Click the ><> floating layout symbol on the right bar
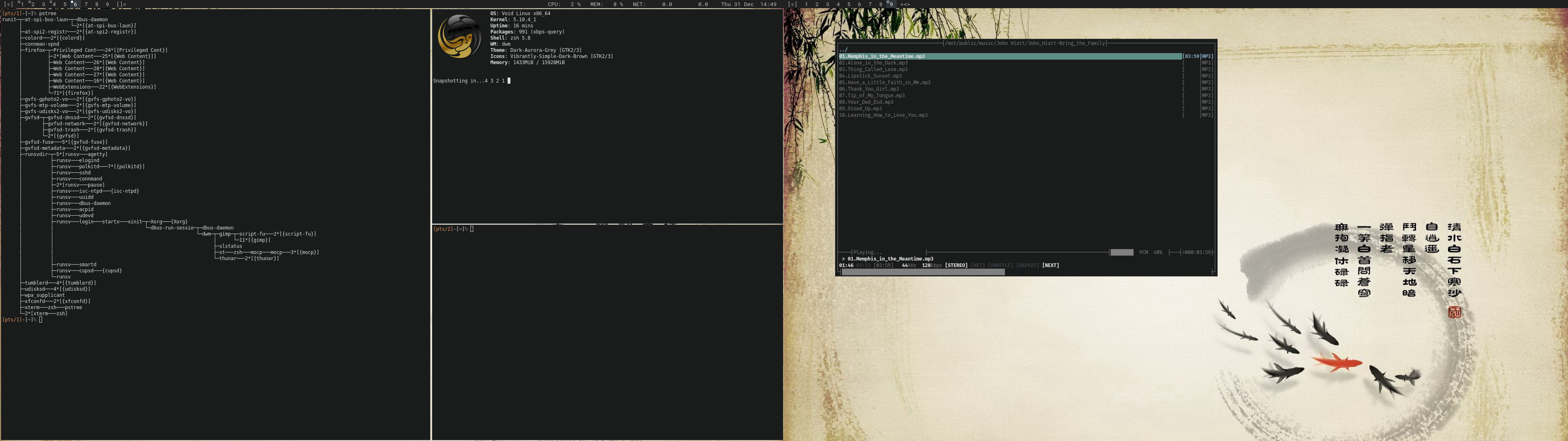Screen dimensions: 1568x441 pos(906,4)
